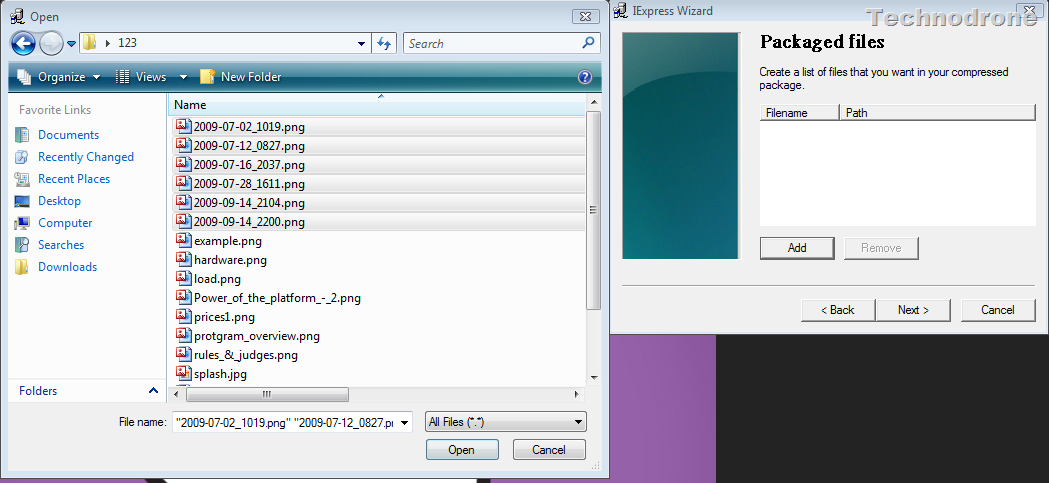Select file 2009-07-16_2037.png
Image resolution: width=1049 pixels, height=483 pixels.
378,165
